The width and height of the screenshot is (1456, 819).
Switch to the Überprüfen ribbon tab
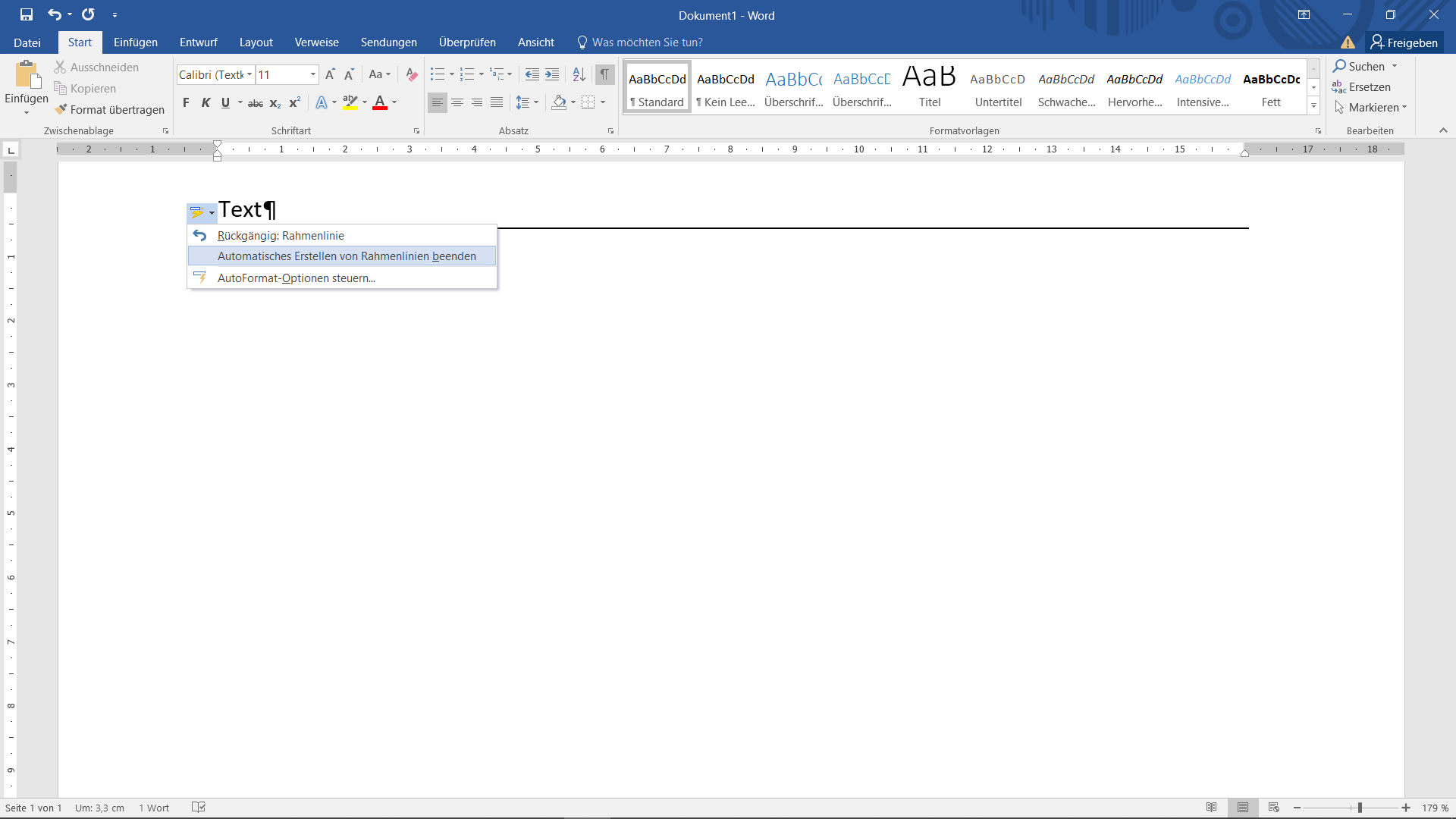[467, 42]
